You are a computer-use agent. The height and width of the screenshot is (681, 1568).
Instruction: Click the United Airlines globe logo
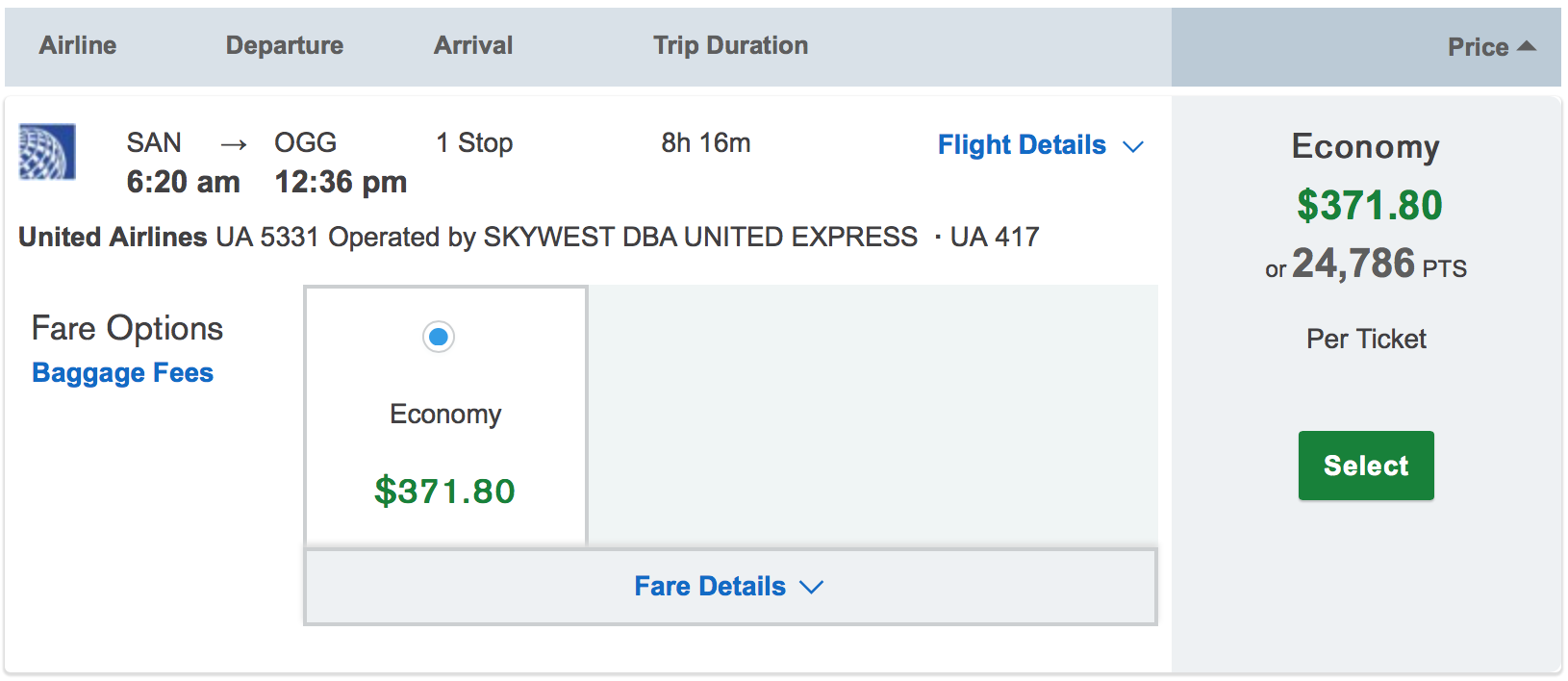(x=47, y=152)
